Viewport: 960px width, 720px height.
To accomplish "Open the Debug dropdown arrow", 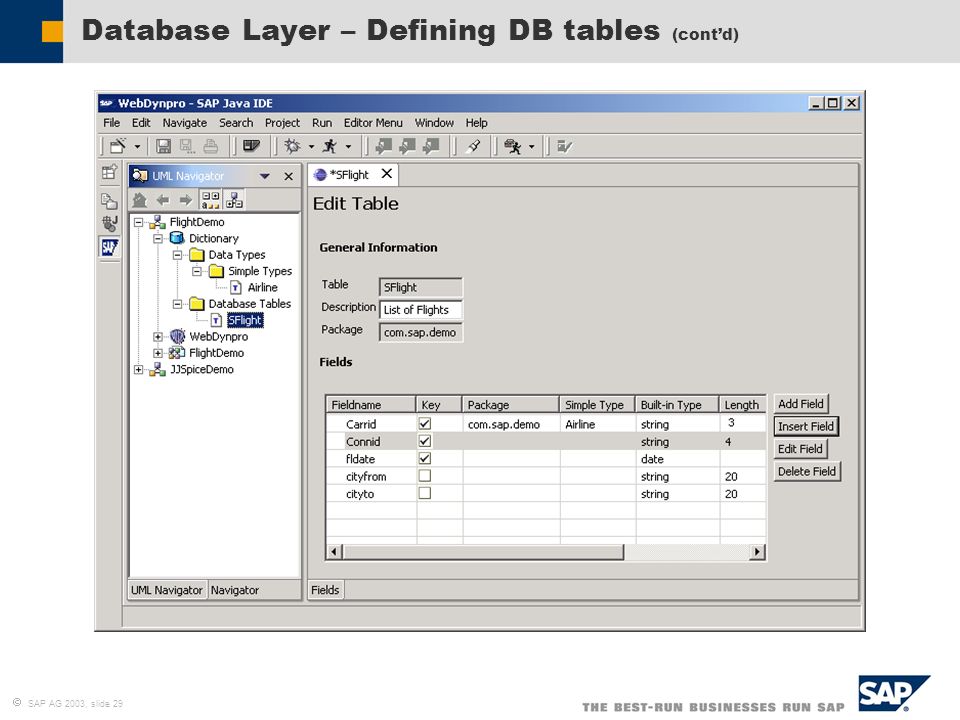I will (x=311, y=147).
